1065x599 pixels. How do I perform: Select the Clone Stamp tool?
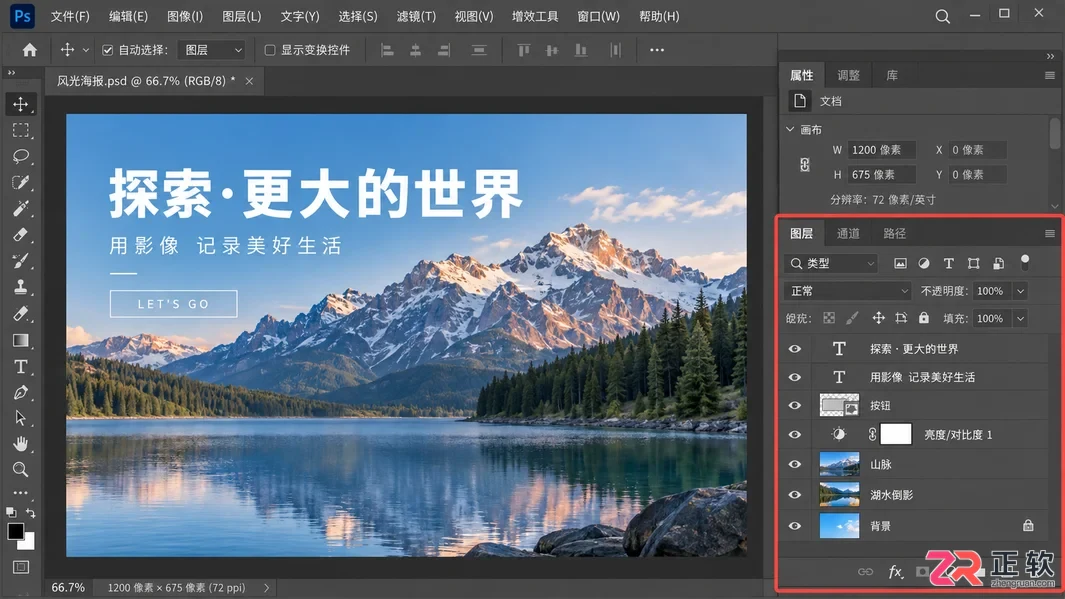point(20,287)
